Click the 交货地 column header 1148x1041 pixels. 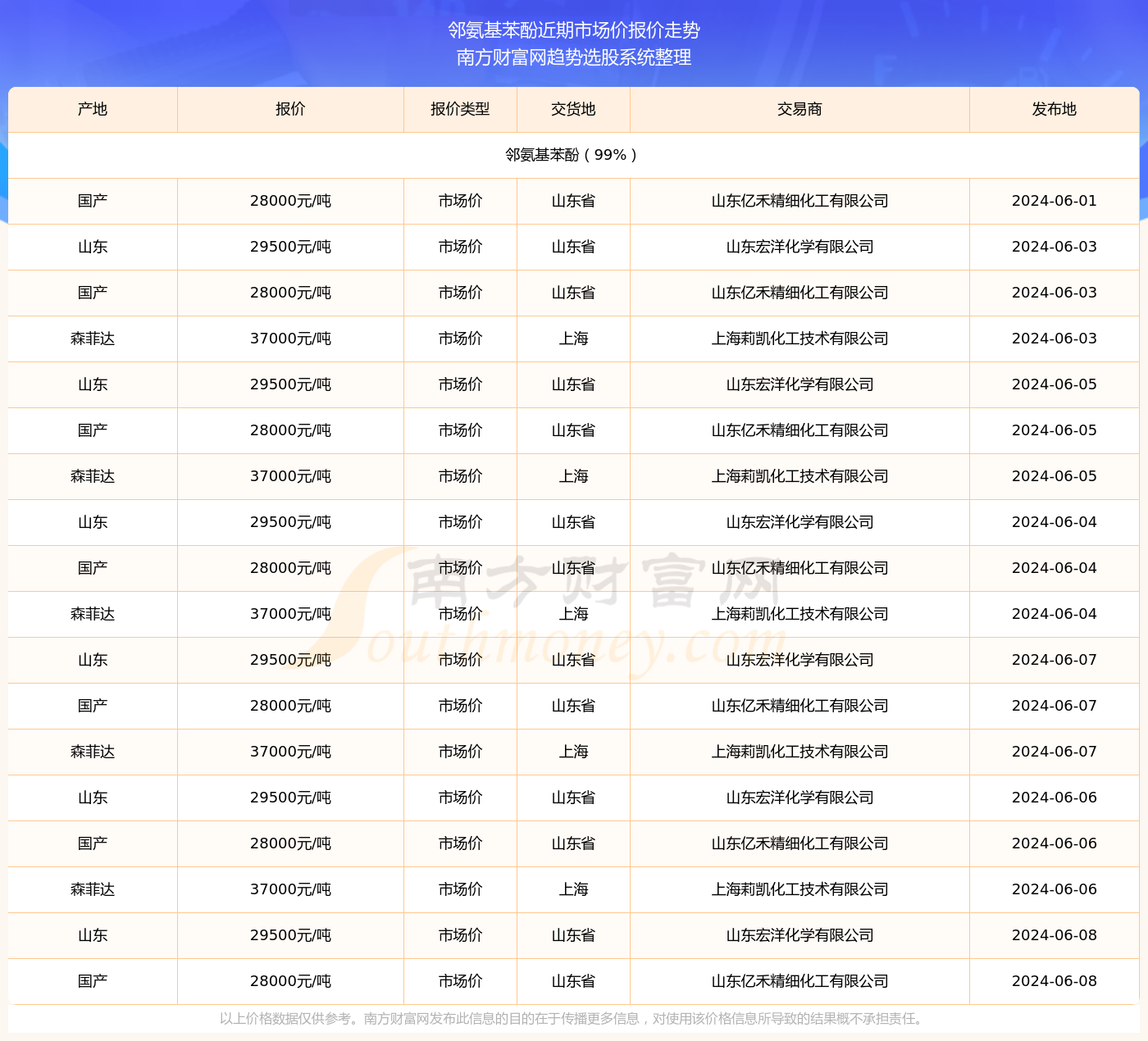[572, 109]
